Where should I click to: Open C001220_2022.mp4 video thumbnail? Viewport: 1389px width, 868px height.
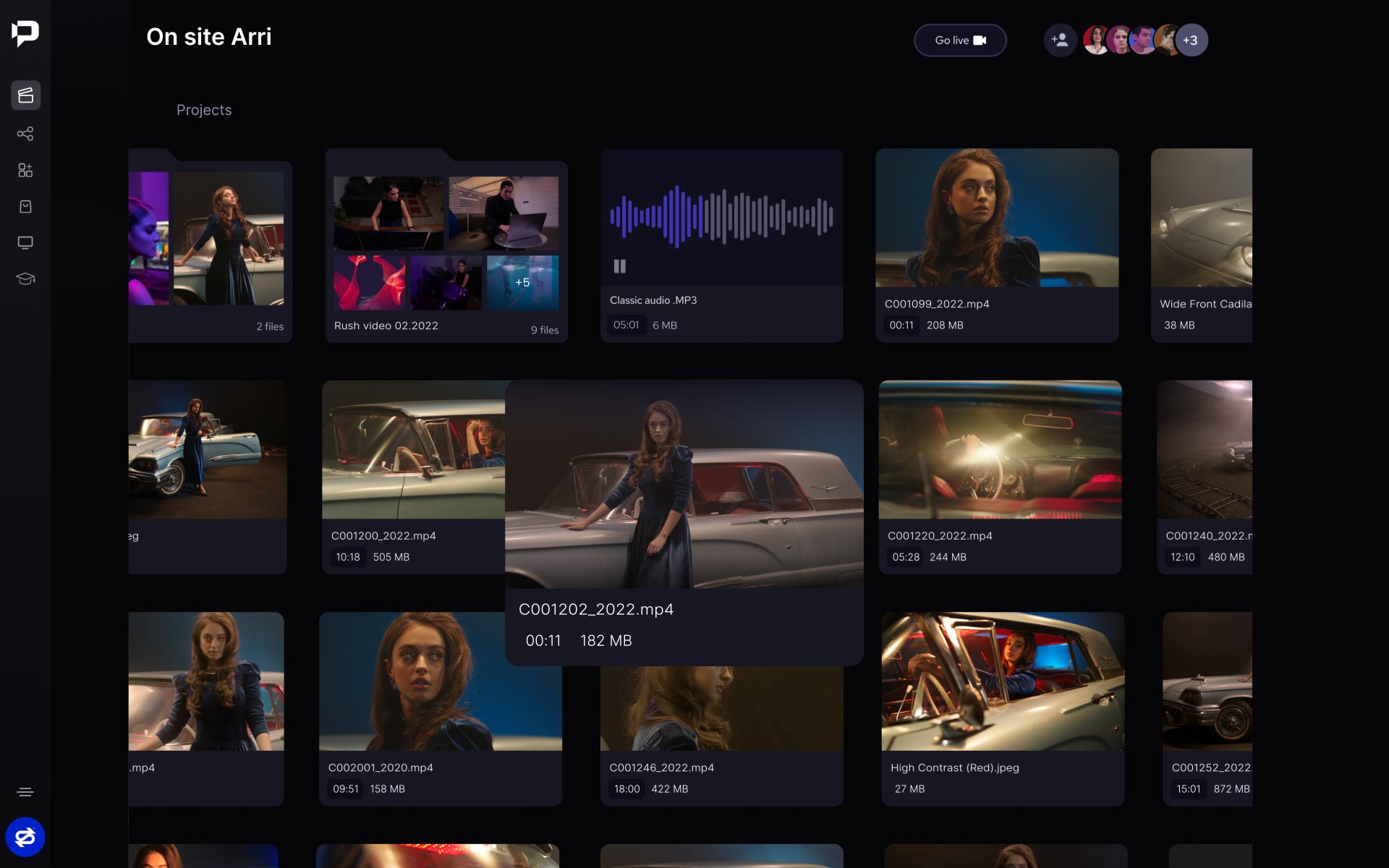coord(1000,449)
